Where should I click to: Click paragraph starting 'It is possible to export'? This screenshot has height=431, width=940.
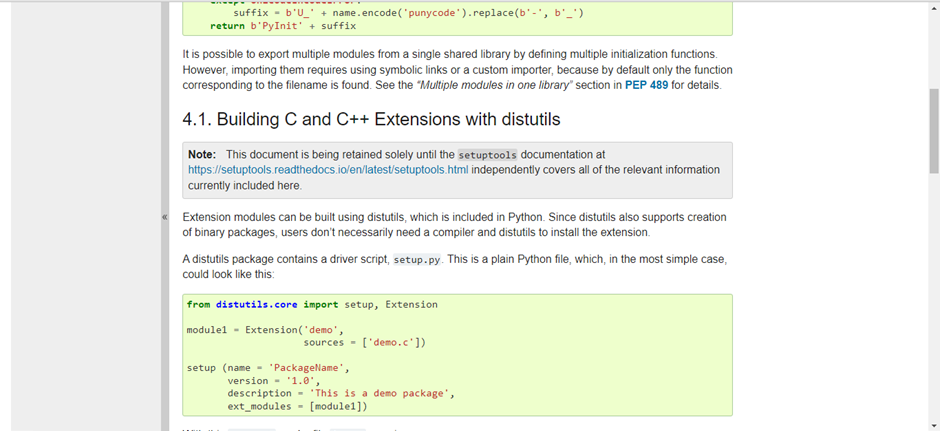click(x=457, y=70)
